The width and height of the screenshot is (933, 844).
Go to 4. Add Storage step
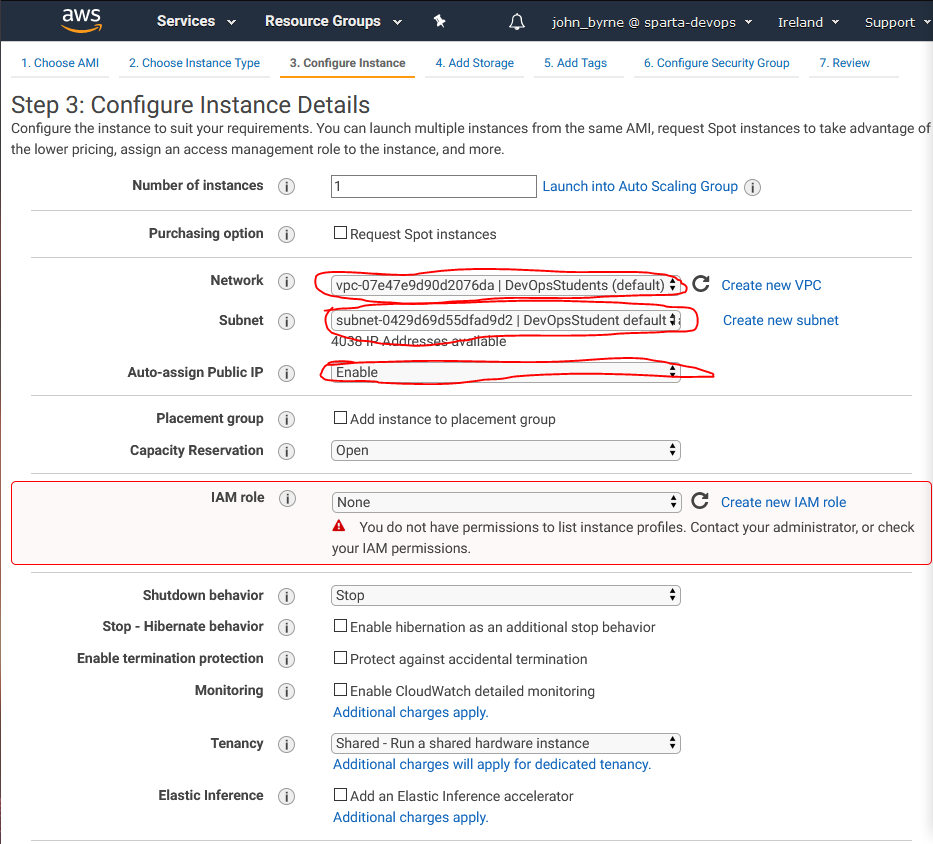474,63
